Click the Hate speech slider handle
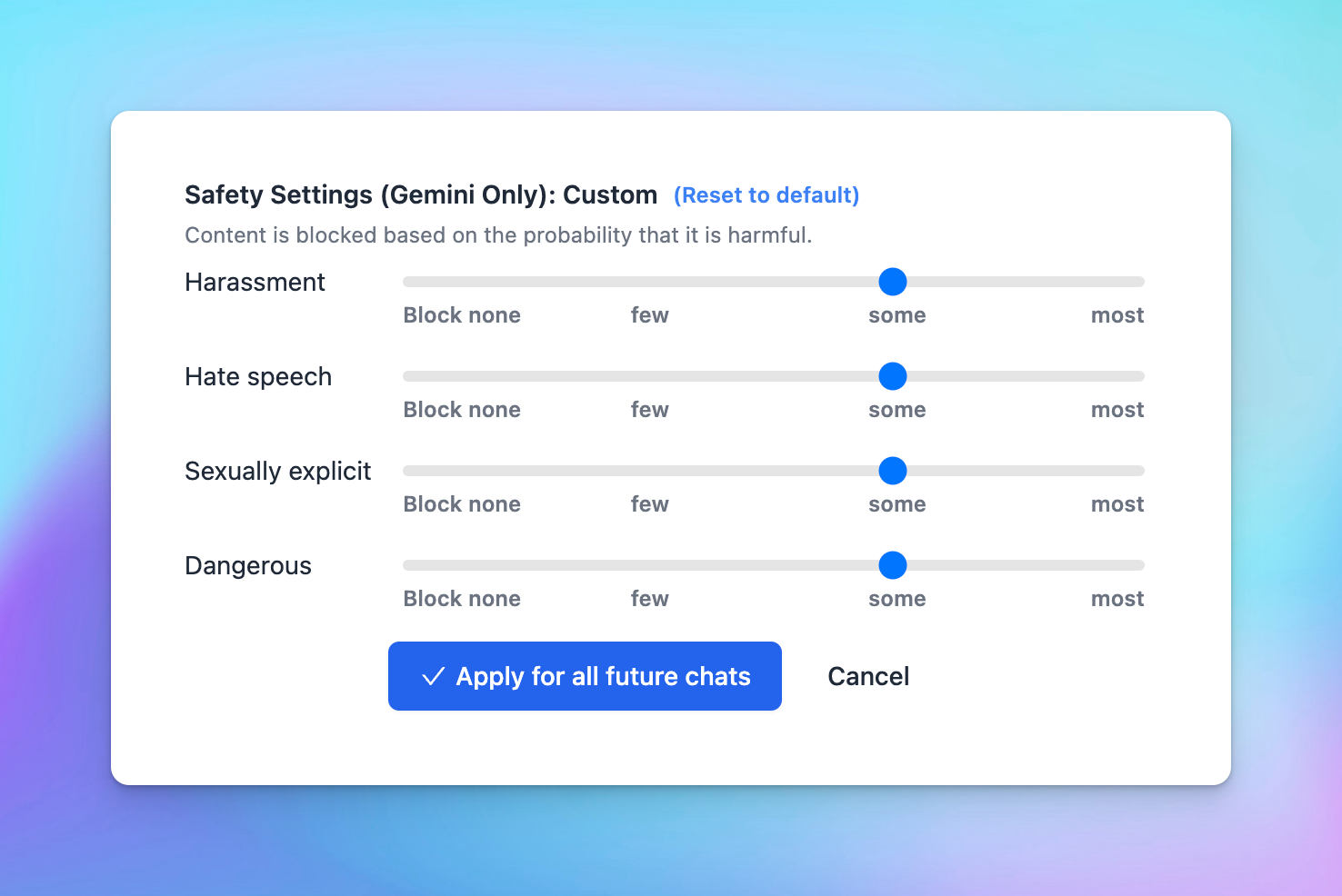 pyautogui.click(x=893, y=376)
